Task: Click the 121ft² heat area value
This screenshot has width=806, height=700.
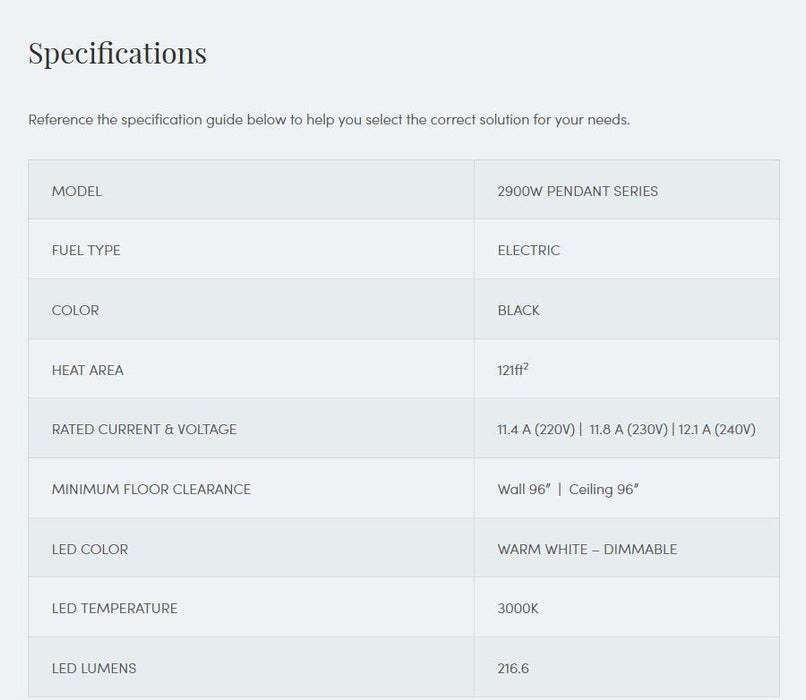Action: (513, 370)
